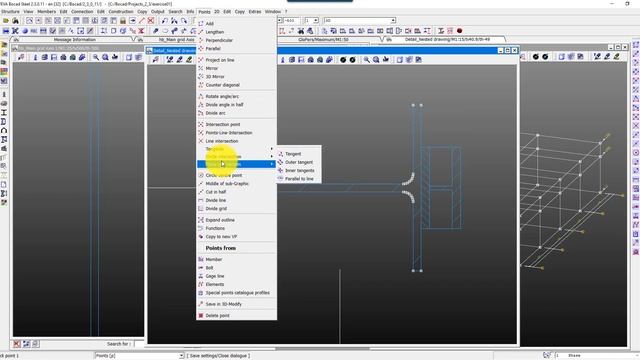Choose Cut in half from the menu
This screenshot has height=360, width=640.
point(216,192)
